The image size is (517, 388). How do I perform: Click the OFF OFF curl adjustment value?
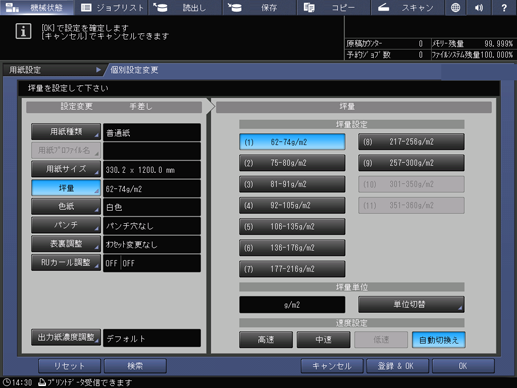[x=152, y=263]
